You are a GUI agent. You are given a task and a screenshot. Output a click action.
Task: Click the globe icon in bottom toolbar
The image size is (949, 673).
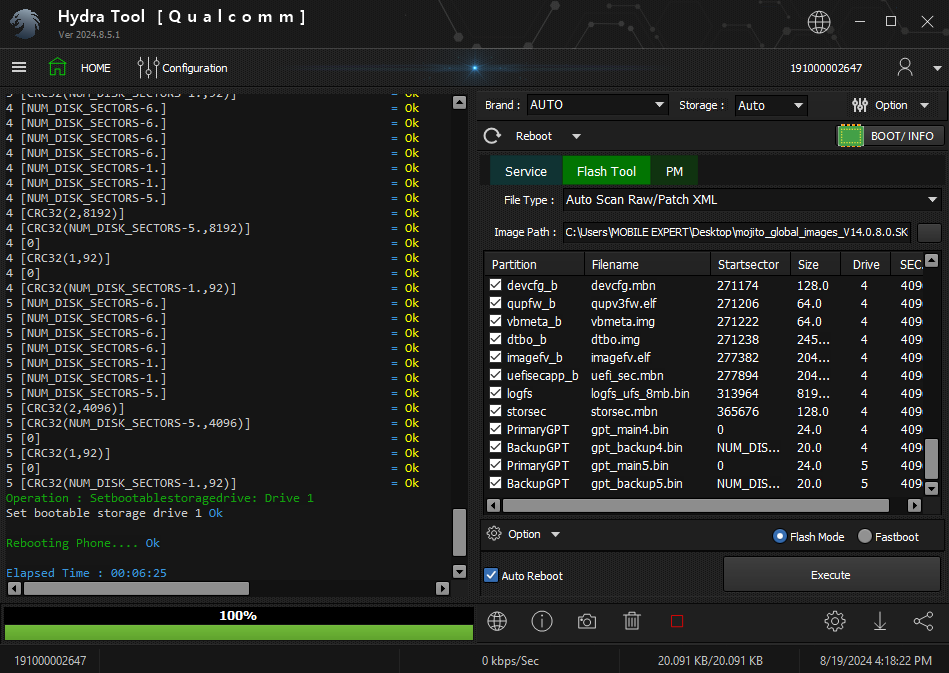497,621
